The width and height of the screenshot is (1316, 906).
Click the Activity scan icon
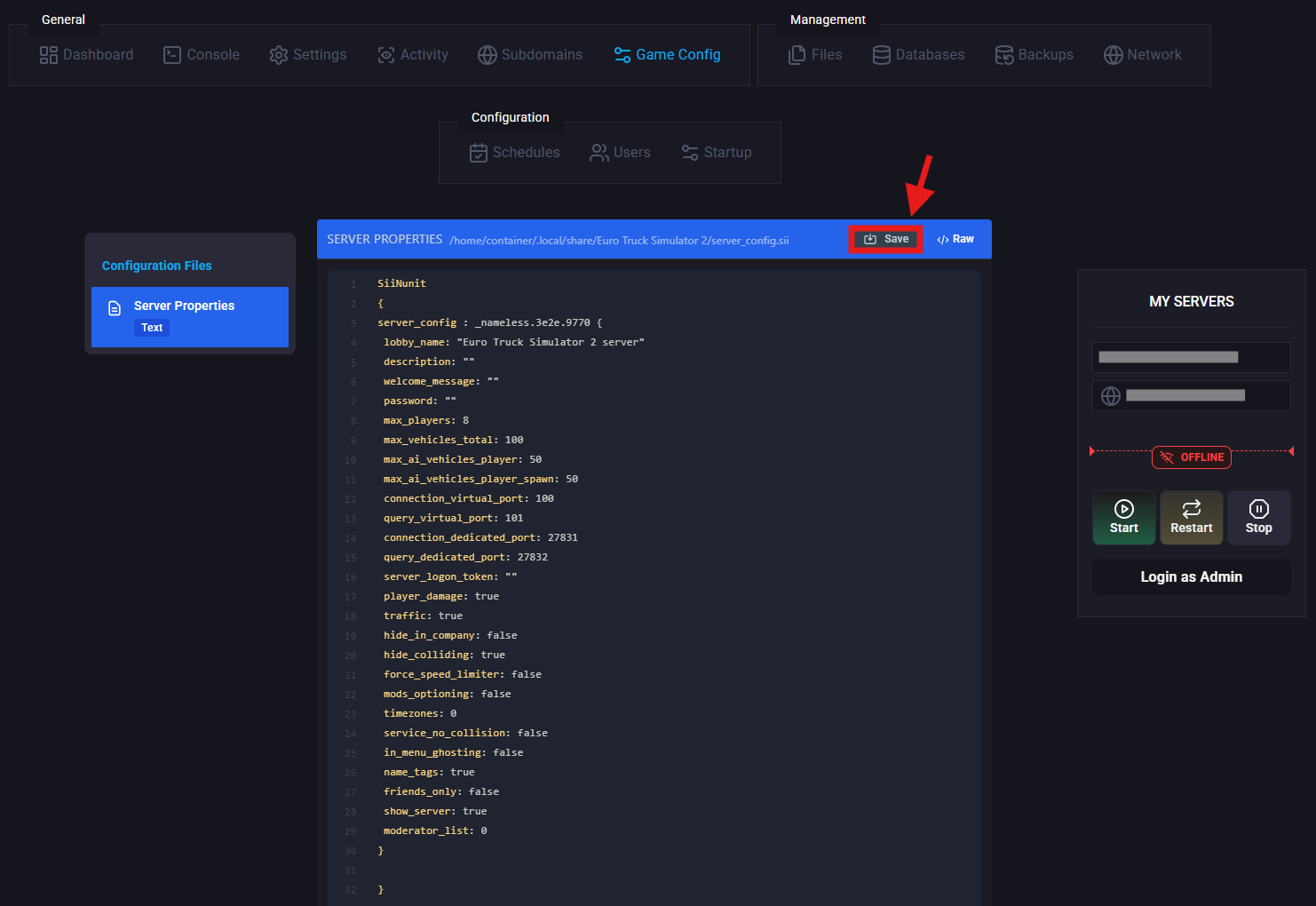tap(386, 55)
